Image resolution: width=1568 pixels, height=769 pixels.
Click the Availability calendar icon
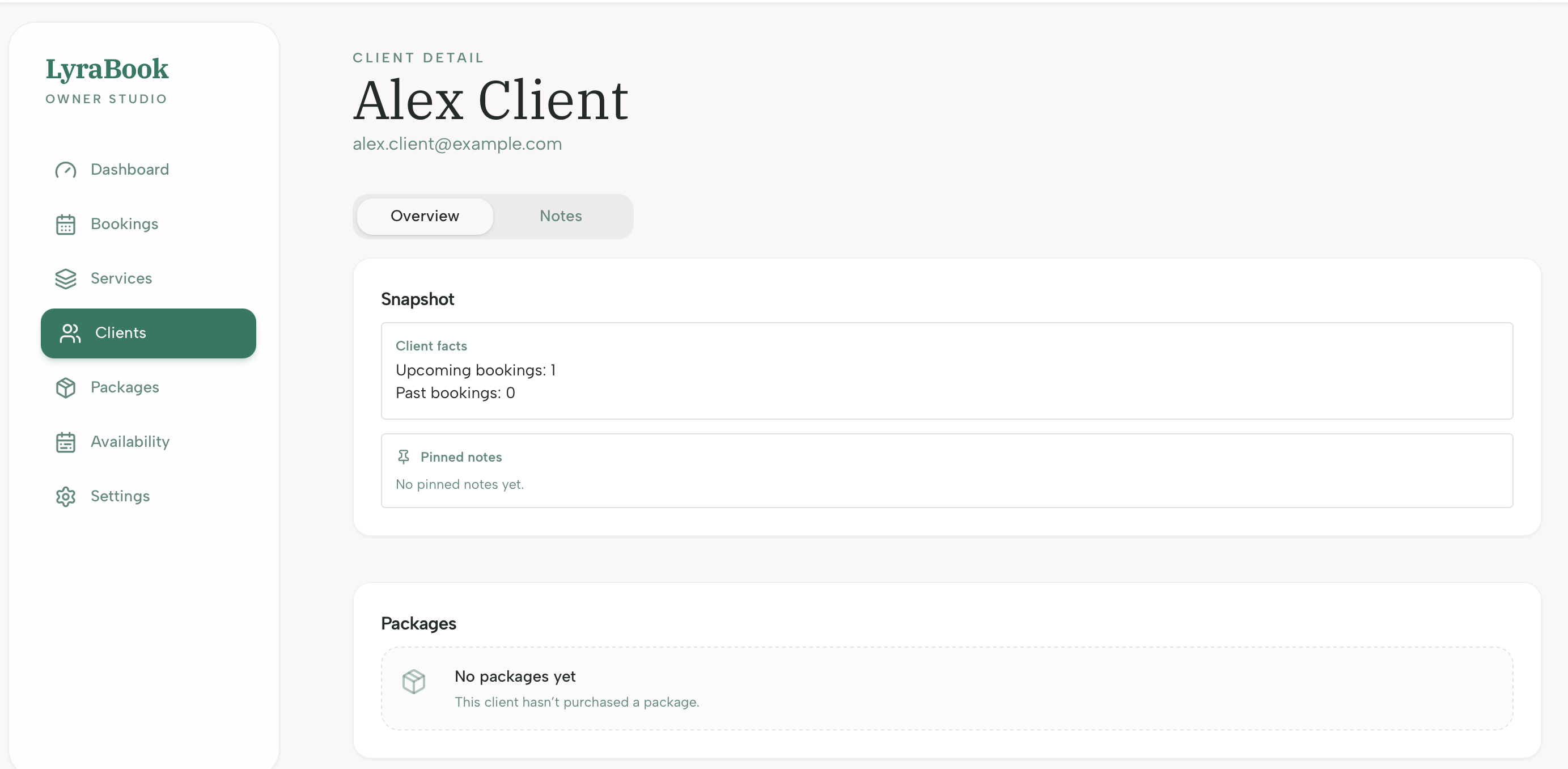(66, 442)
